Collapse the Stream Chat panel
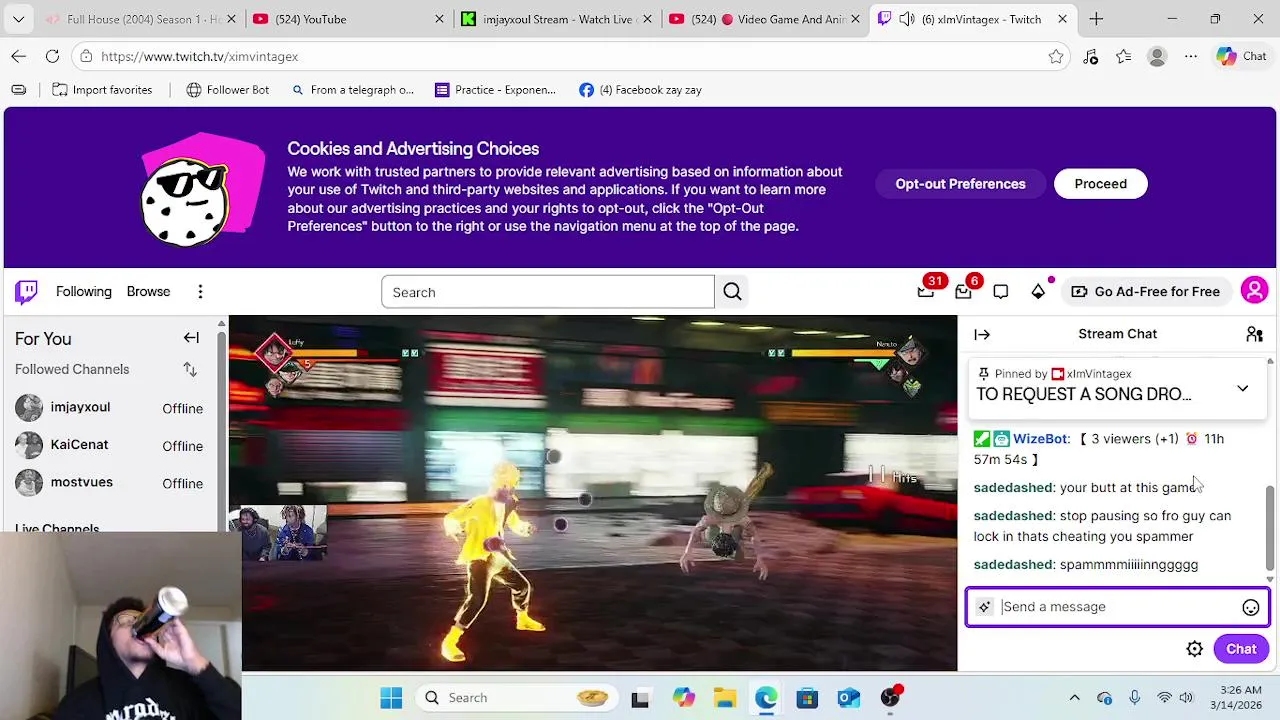1280x720 pixels. pyautogui.click(x=982, y=335)
